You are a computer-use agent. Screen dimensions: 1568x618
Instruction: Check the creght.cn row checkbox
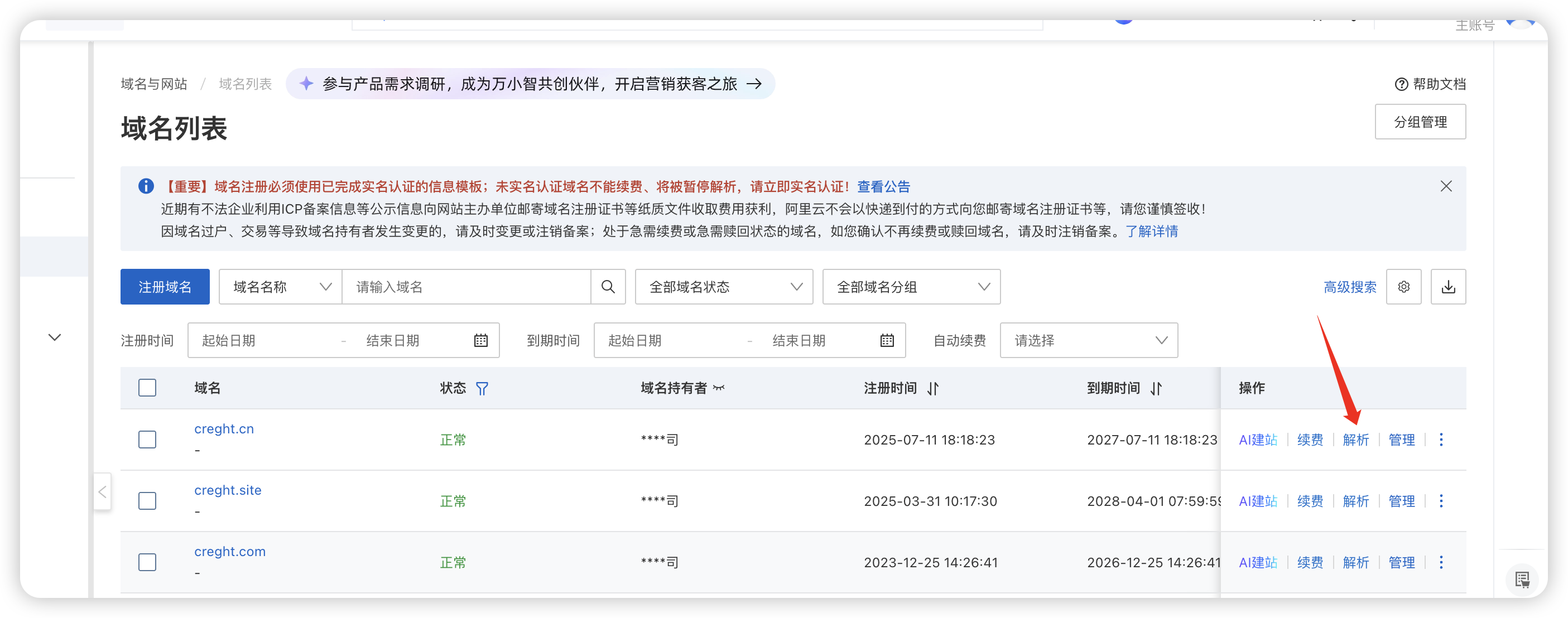[x=147, y=439]
